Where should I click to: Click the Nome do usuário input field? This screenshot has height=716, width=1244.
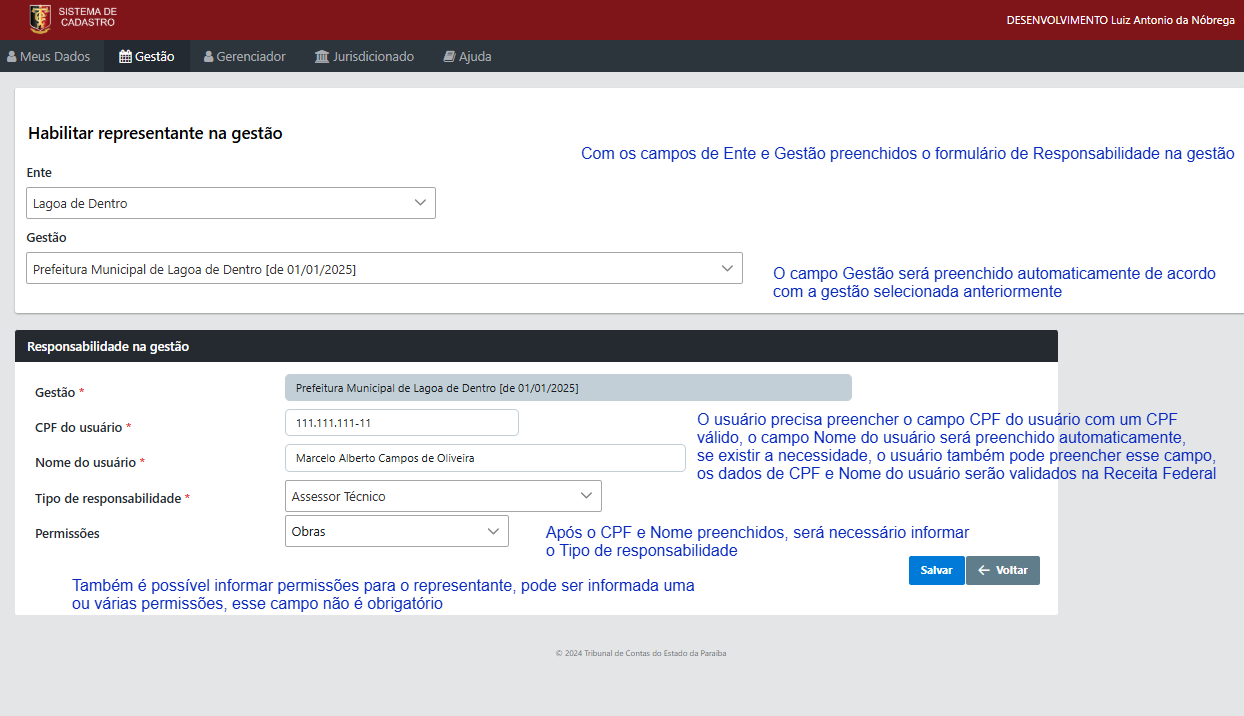(485, 458)
